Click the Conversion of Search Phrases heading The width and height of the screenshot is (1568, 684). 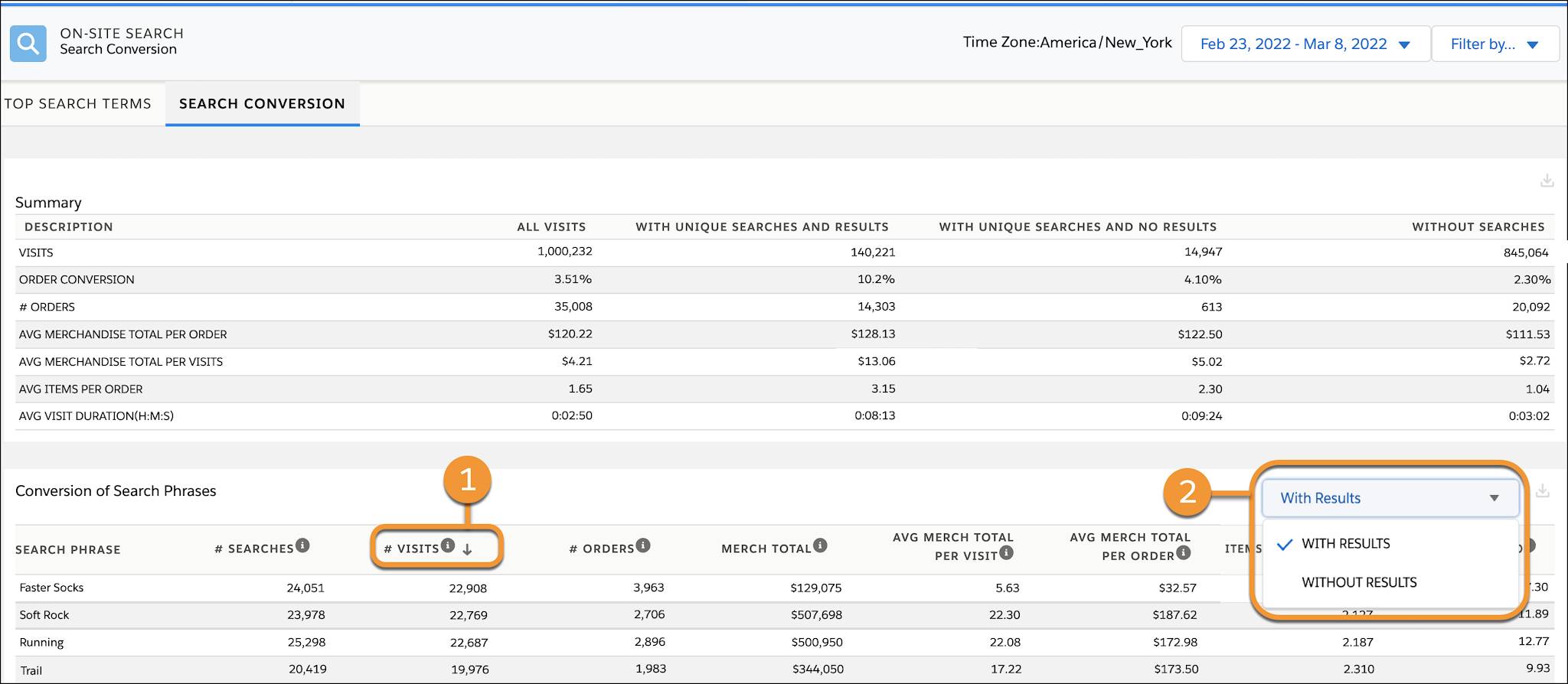coord(116,491)
